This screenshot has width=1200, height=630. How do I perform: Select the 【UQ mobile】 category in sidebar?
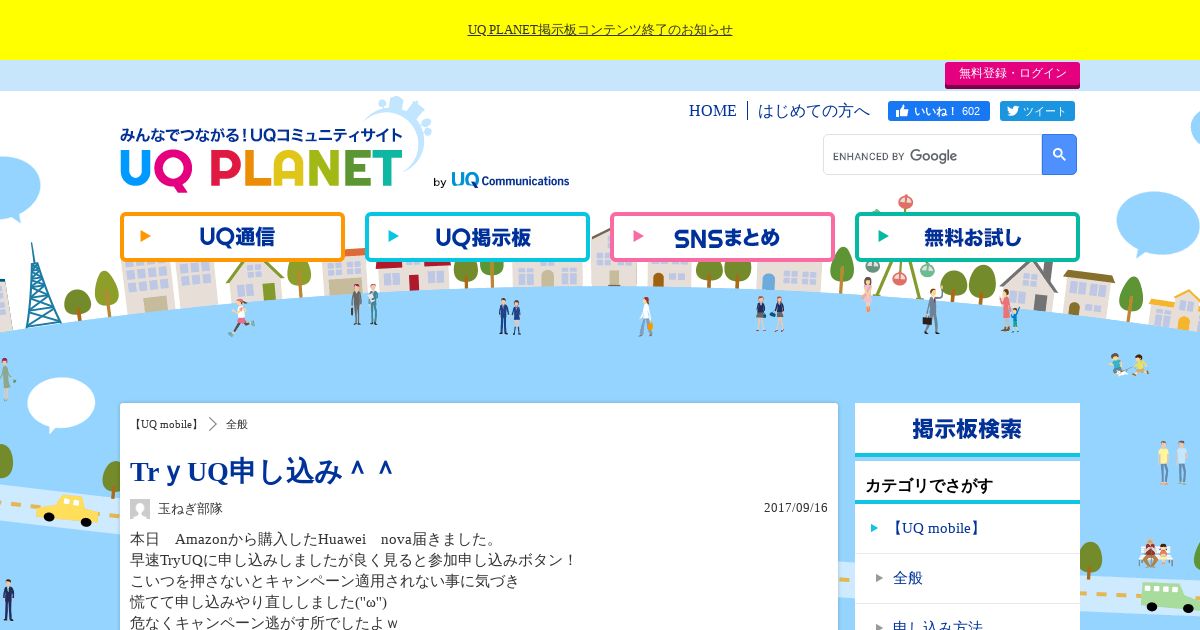click(967, 528)
